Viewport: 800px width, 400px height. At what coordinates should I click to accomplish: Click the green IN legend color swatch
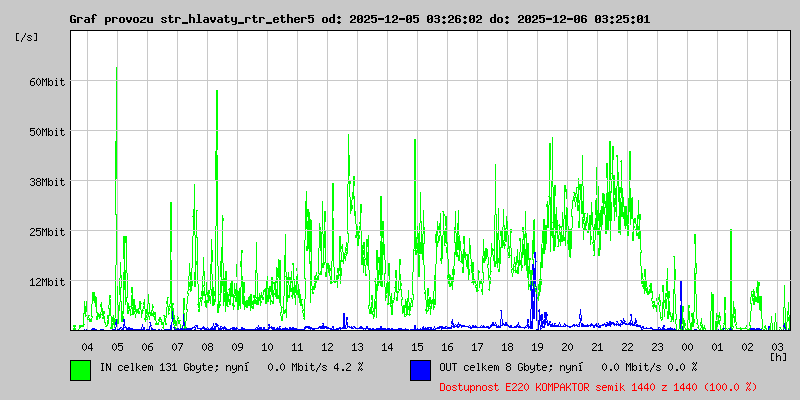point(80,370)
